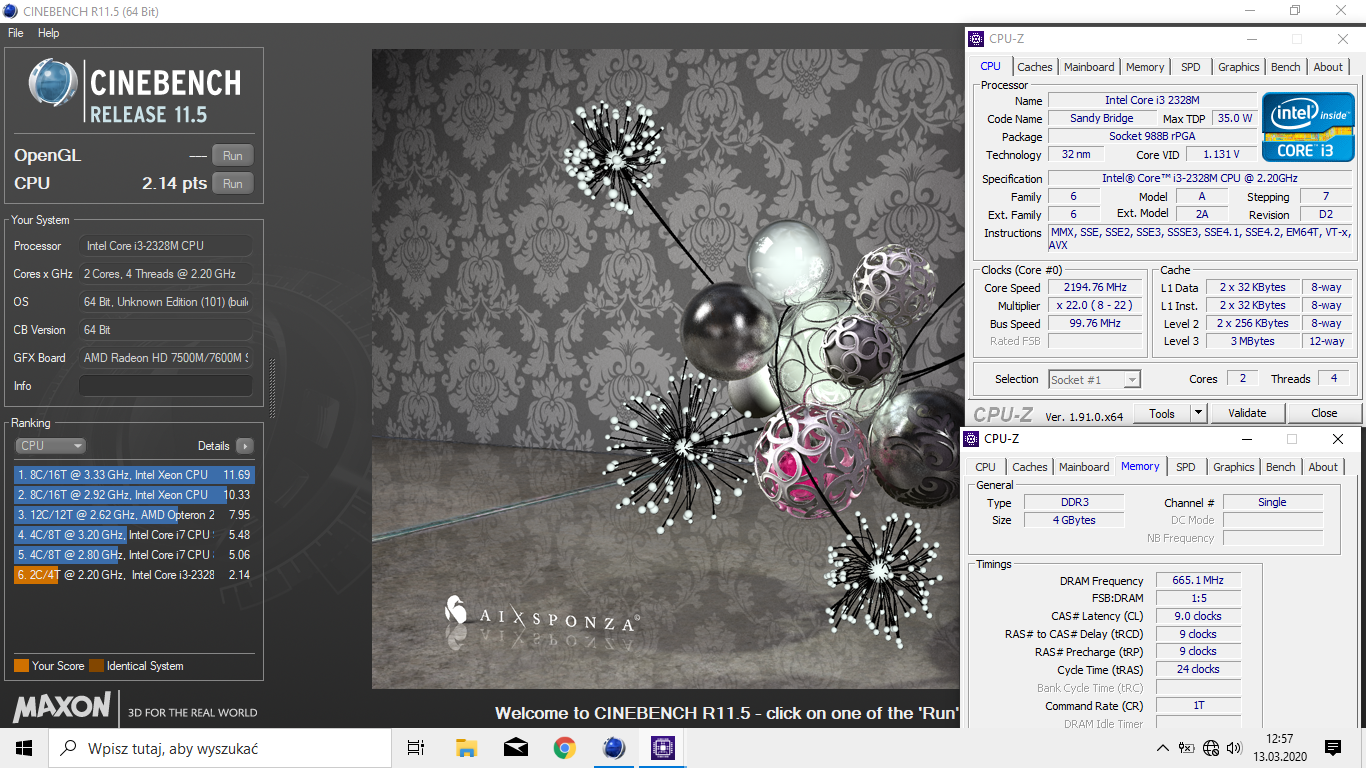Select Bench tab in CPU-Z Timings window
This screenshot has height=768, width=1366.
1281,467
